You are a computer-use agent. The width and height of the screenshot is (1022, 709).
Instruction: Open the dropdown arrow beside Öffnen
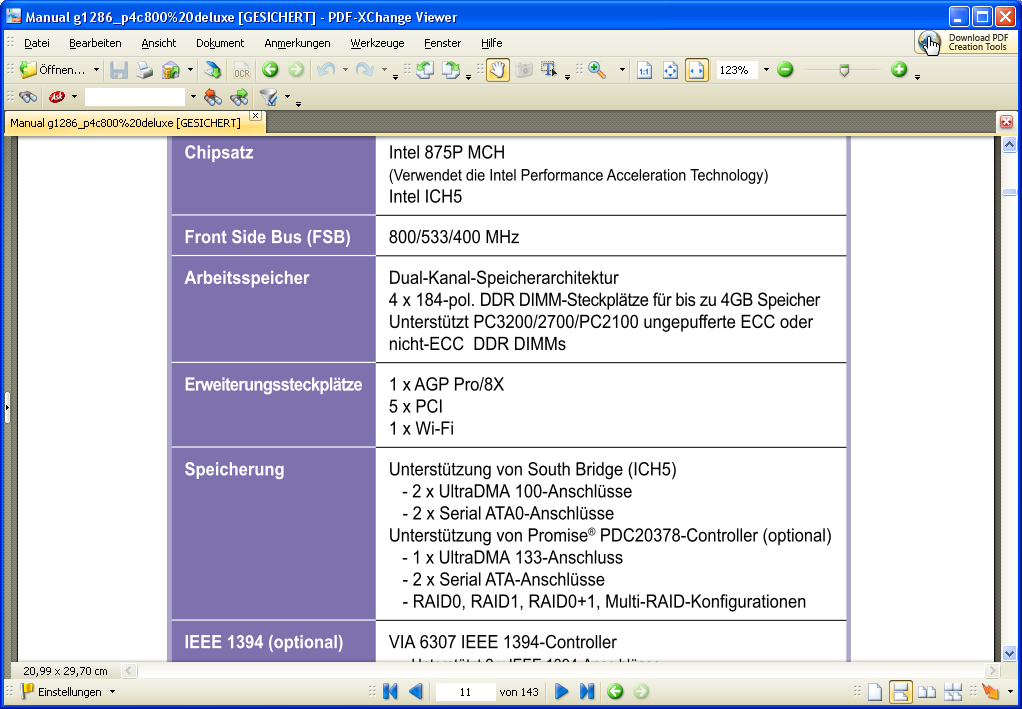click(96, 70)
